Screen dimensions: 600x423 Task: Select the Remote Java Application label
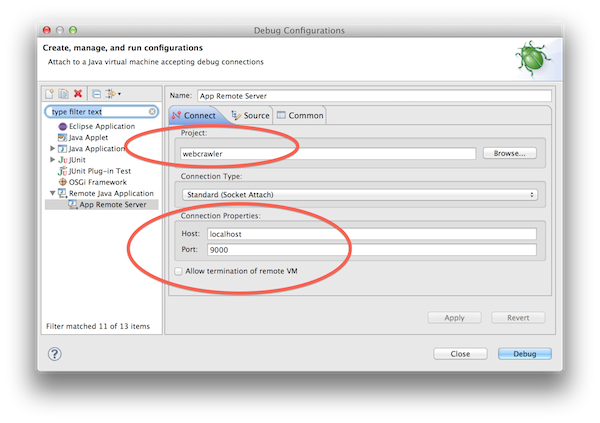(111, 193)
